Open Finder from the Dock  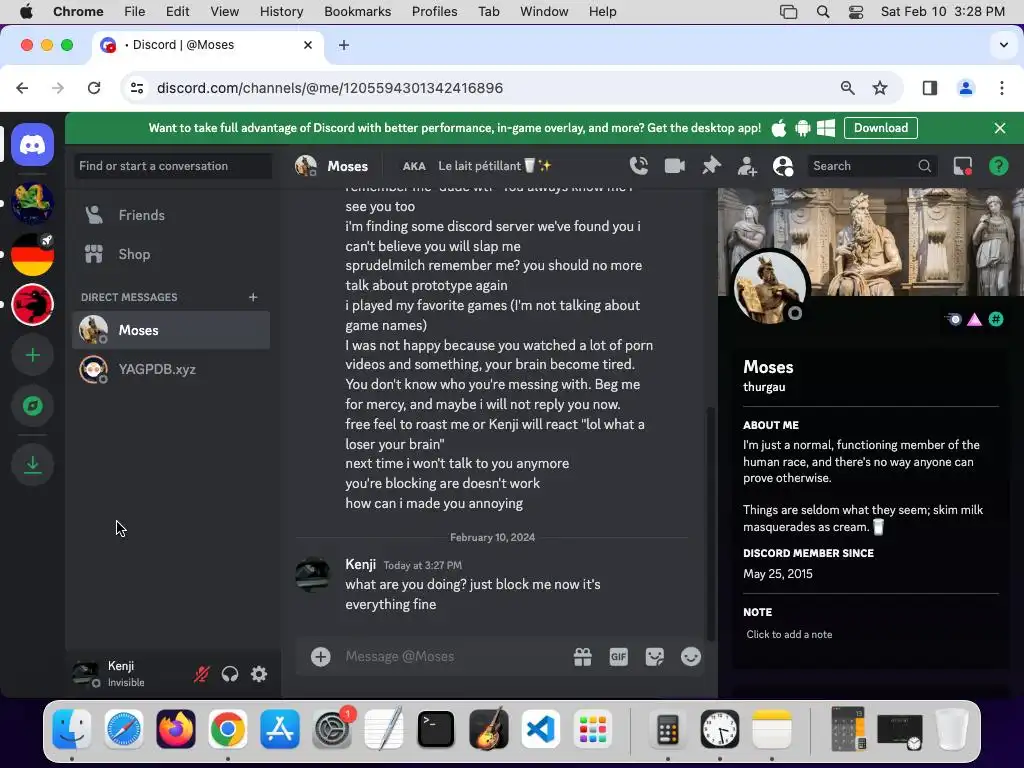[x=72, y=729]
